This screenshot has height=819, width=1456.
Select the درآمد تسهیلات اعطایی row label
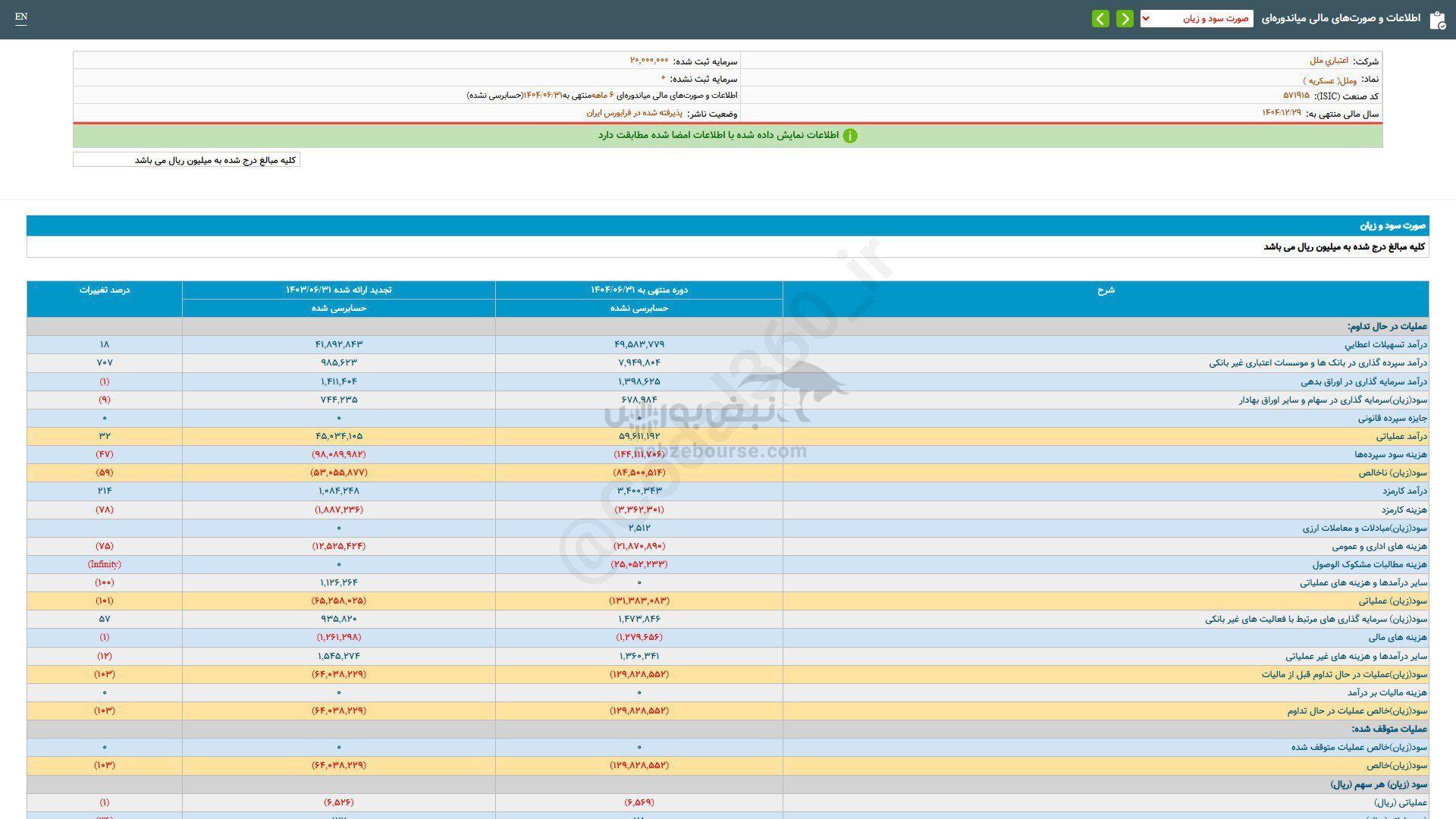click(1386, 344)
